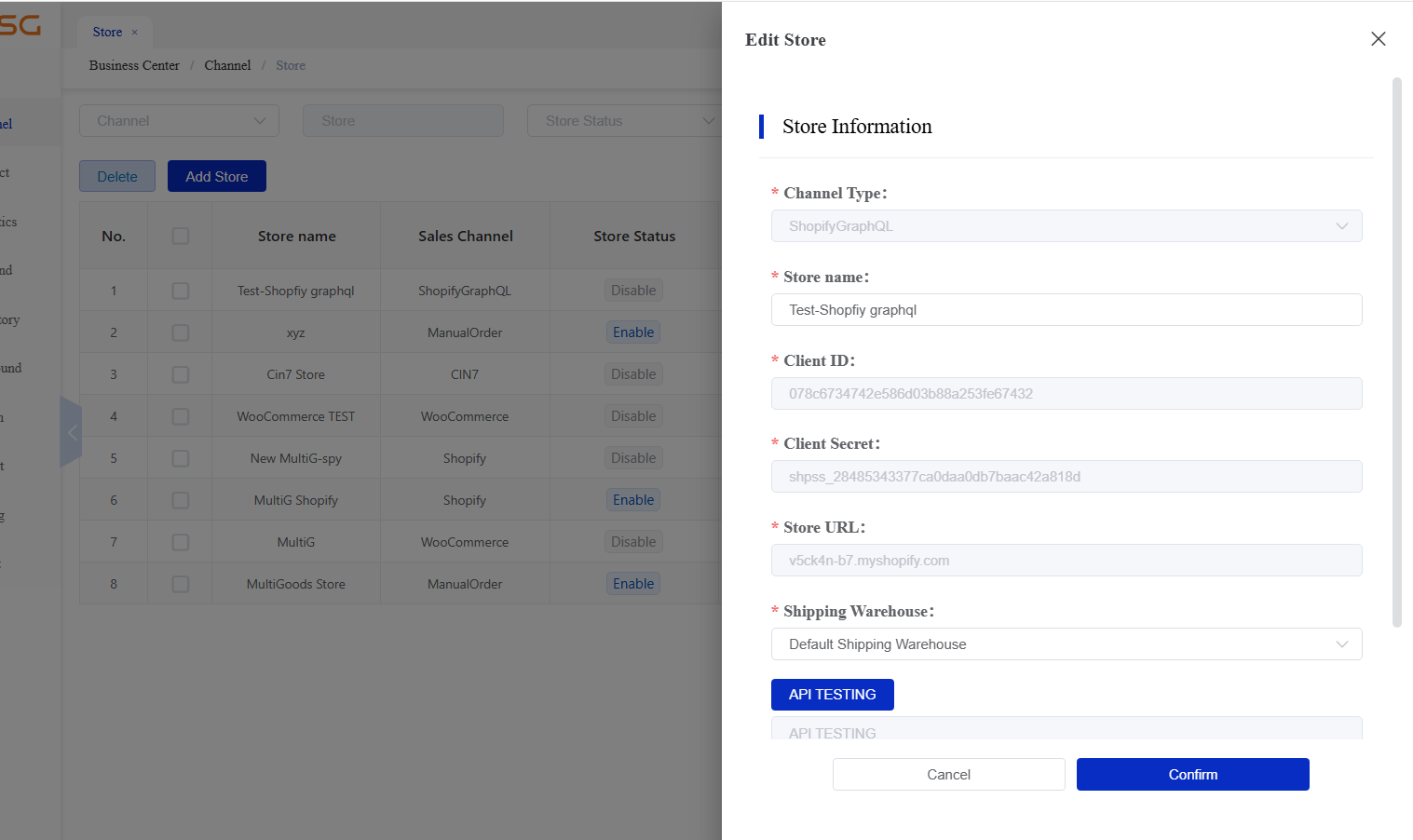Toggle Enable status for xyz store

pos(633,332)
